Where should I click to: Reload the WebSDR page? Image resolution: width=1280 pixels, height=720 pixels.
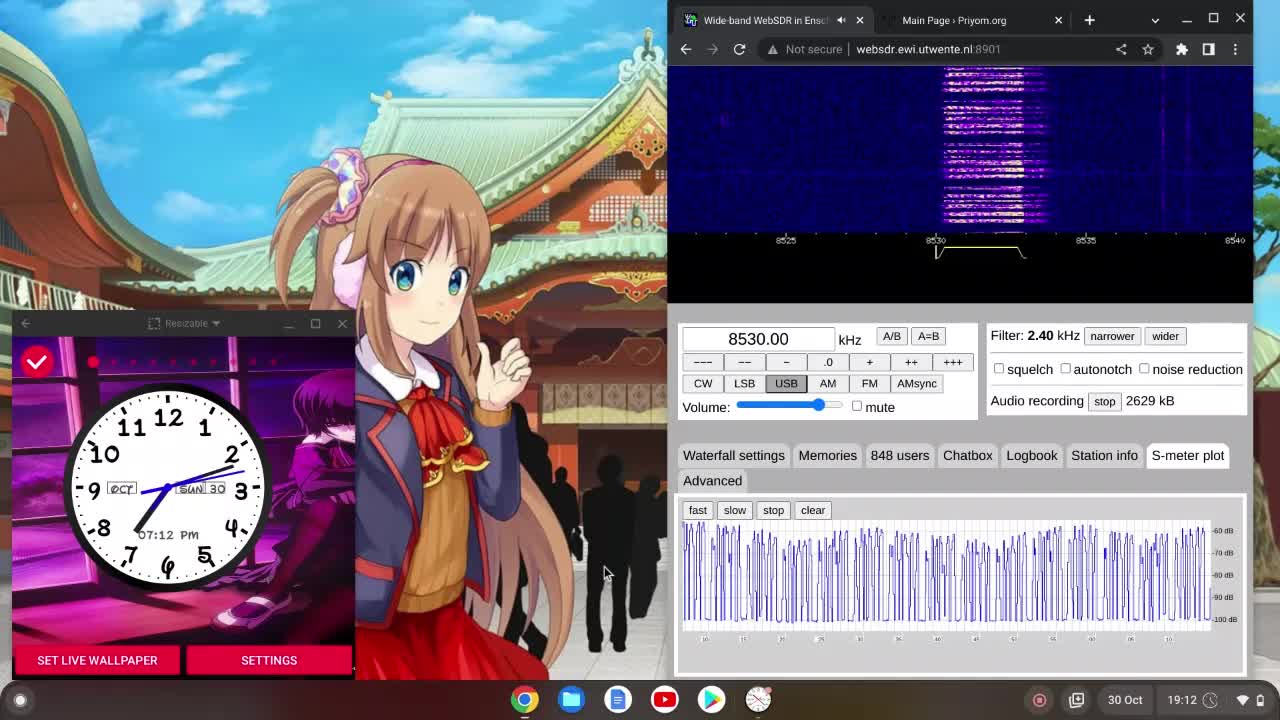pos(739,49)
